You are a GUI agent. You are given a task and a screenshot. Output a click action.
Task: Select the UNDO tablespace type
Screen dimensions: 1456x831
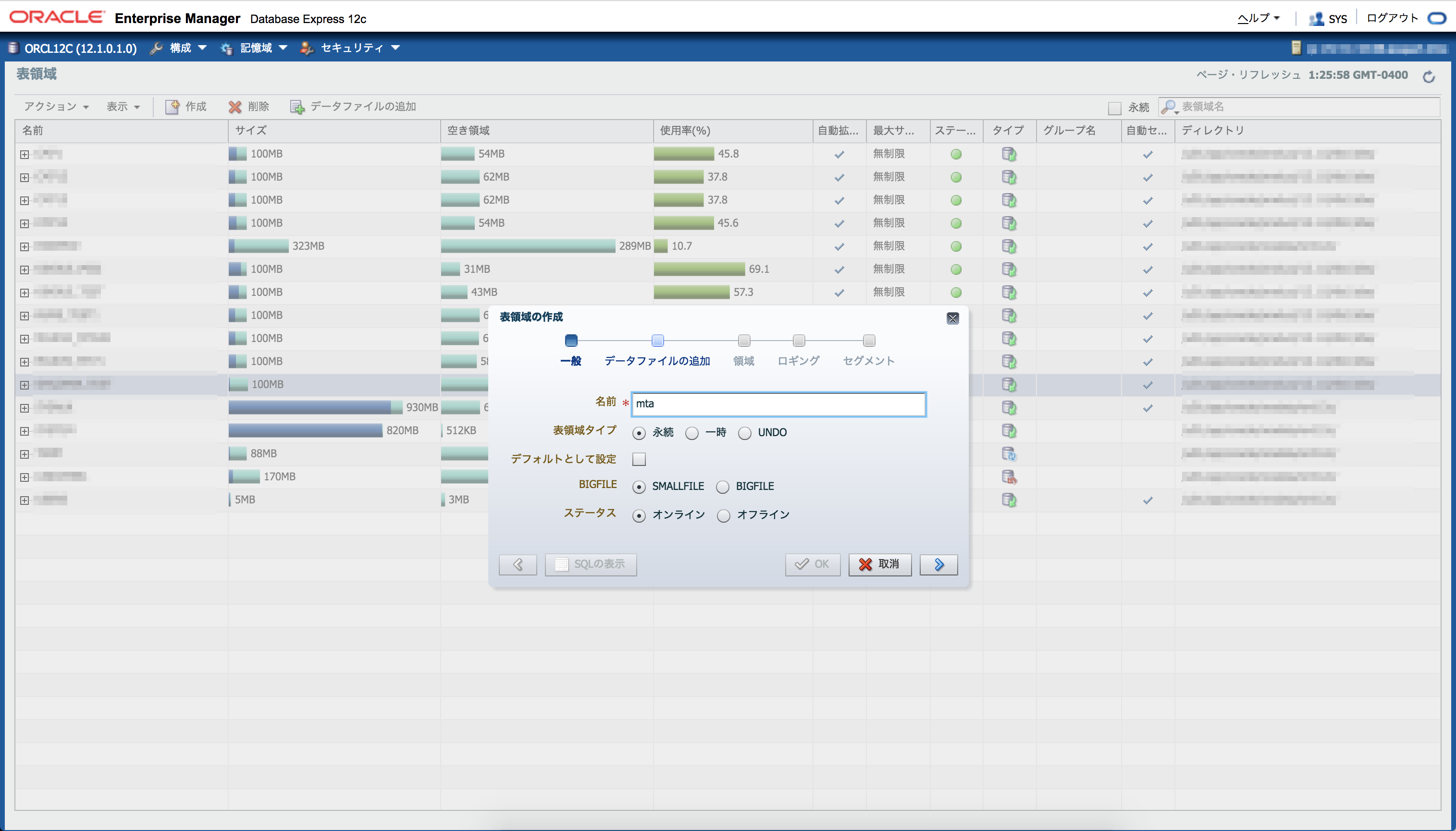(744, 433)
